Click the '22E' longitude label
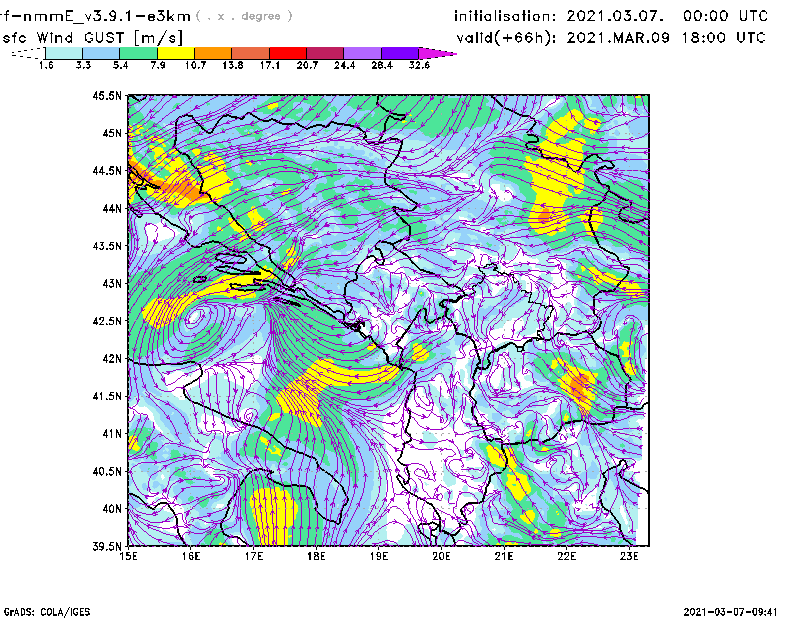Viewport: 800px width, 618px height. pyautogui.click(x=566, y=556)
